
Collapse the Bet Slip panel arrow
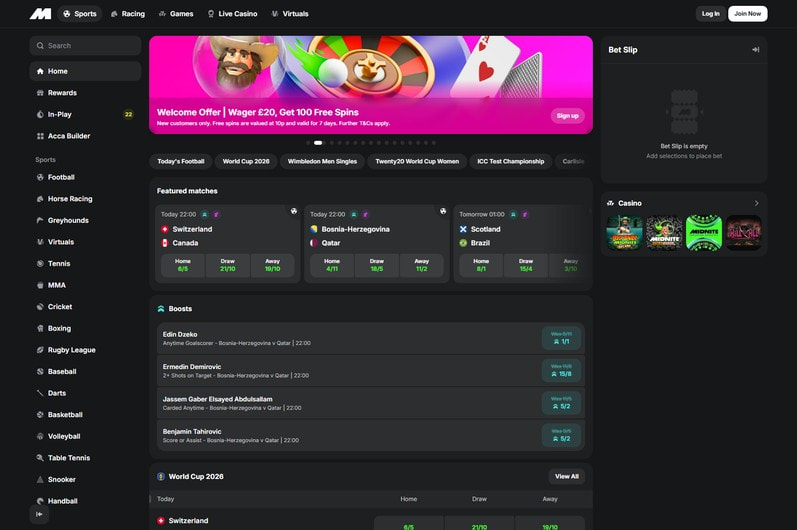click(756, 50)
